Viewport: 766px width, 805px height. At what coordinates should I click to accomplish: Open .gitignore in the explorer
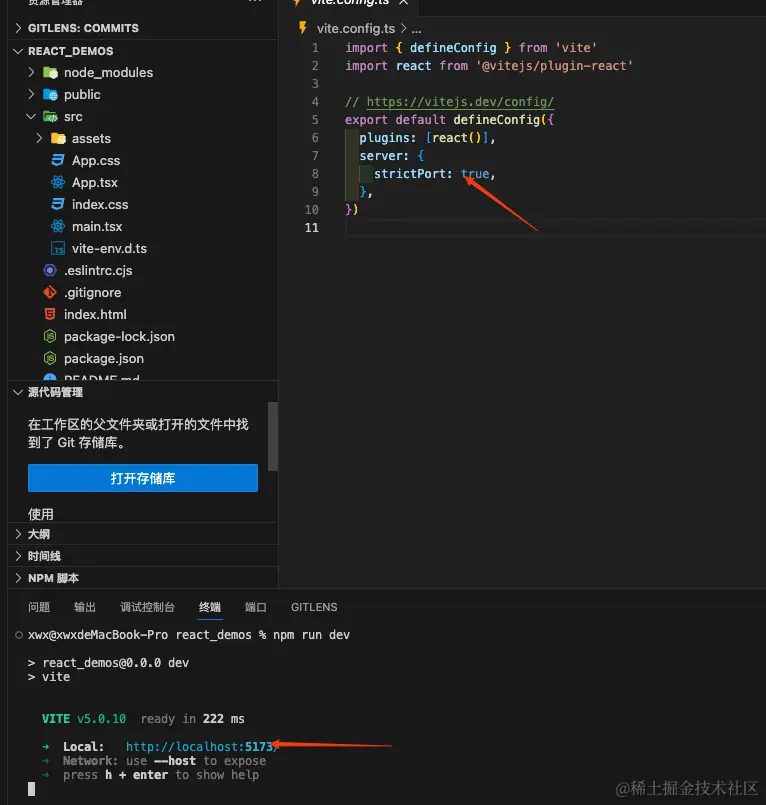click(92, 293)
